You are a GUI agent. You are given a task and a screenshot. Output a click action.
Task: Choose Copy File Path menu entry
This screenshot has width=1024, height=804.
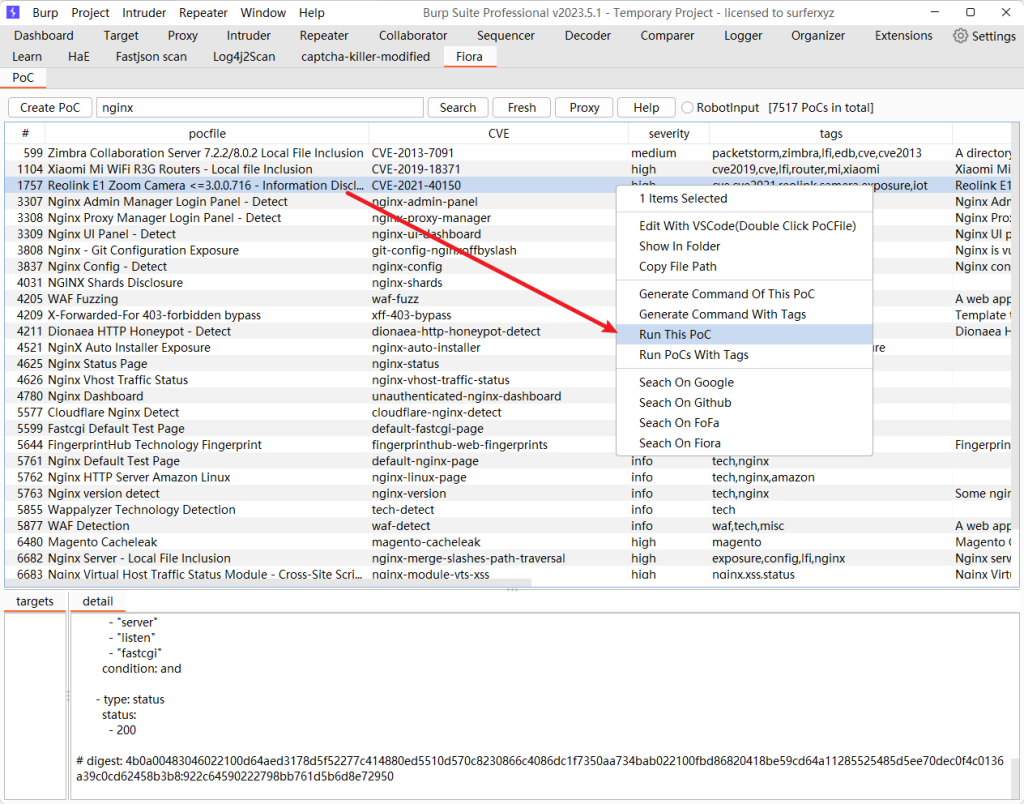pyautogui.click(x=677, y=267)
